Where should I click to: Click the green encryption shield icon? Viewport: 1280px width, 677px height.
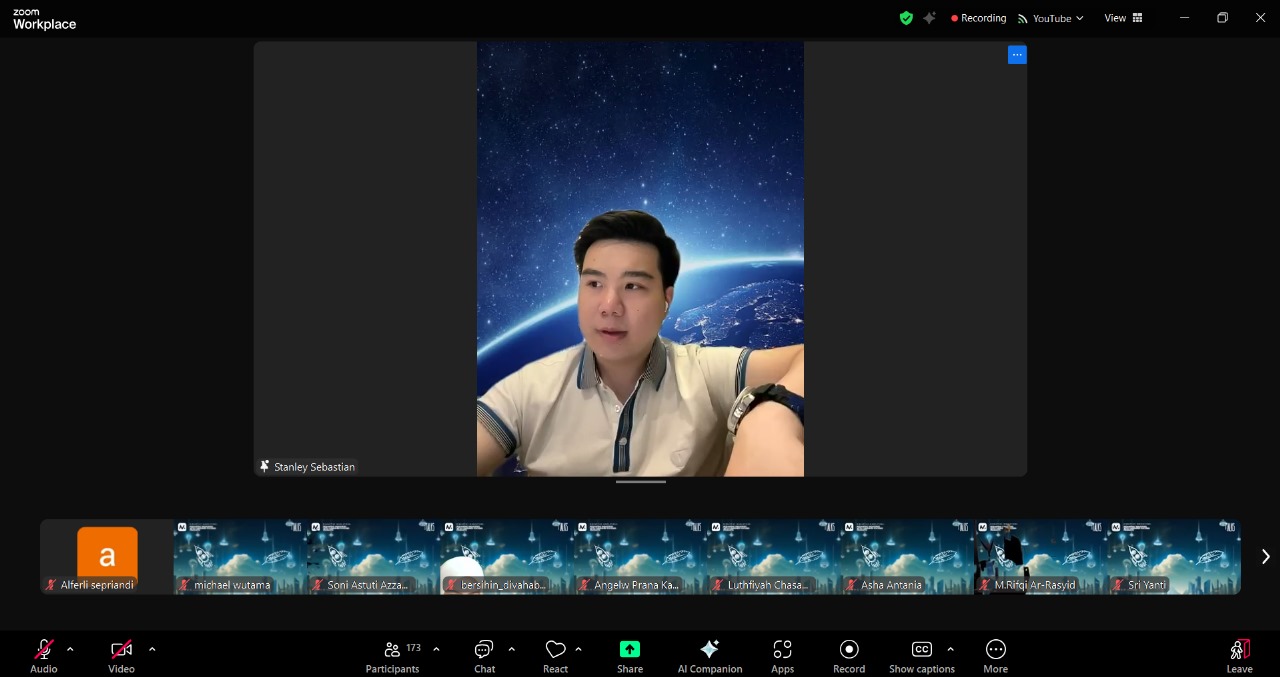coord(906,18)
